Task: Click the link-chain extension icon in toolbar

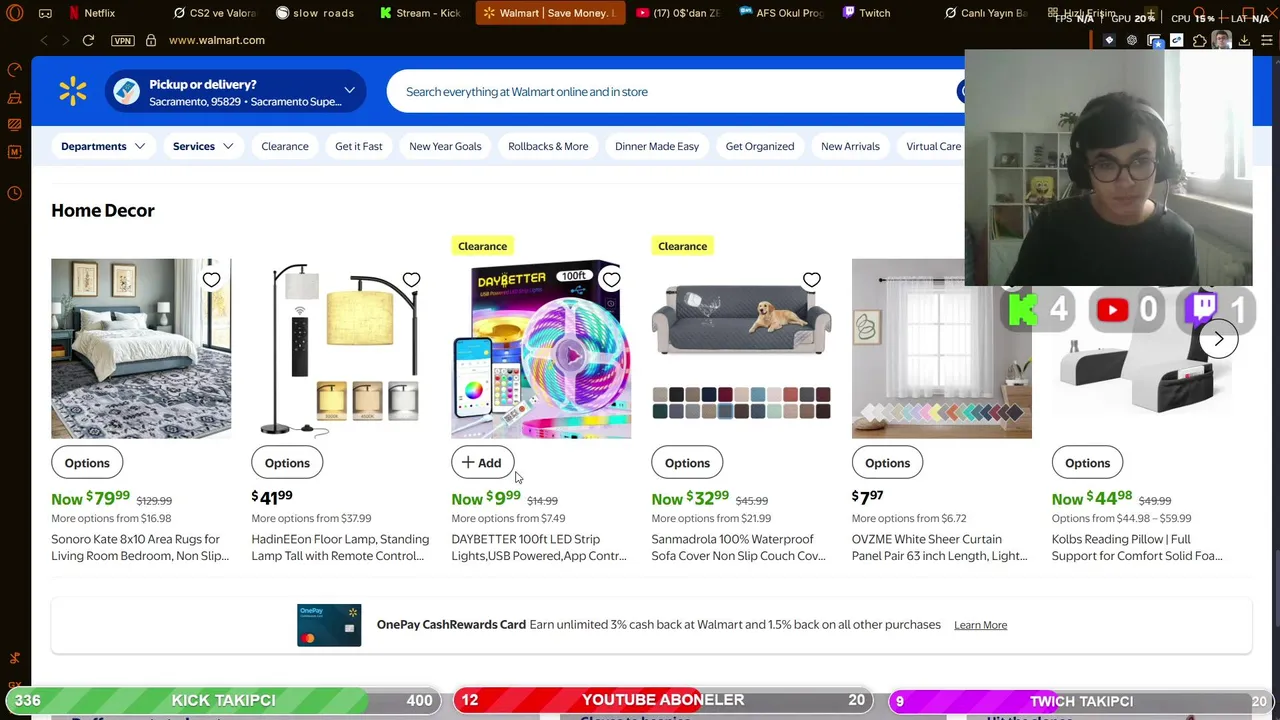Action: coord(1177,40)
